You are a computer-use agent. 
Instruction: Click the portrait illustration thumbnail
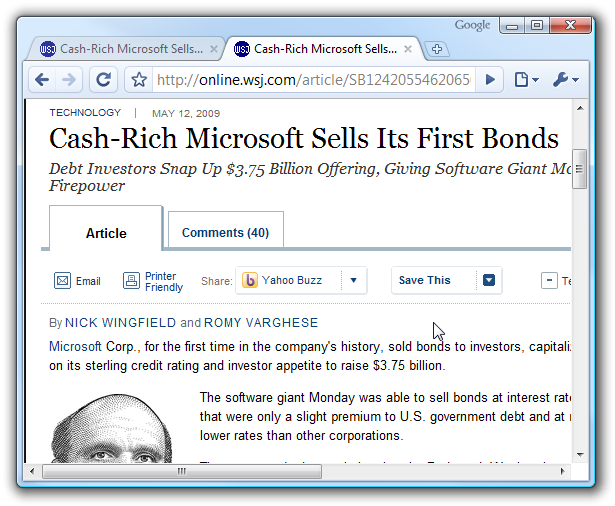[x=112, y=428]
